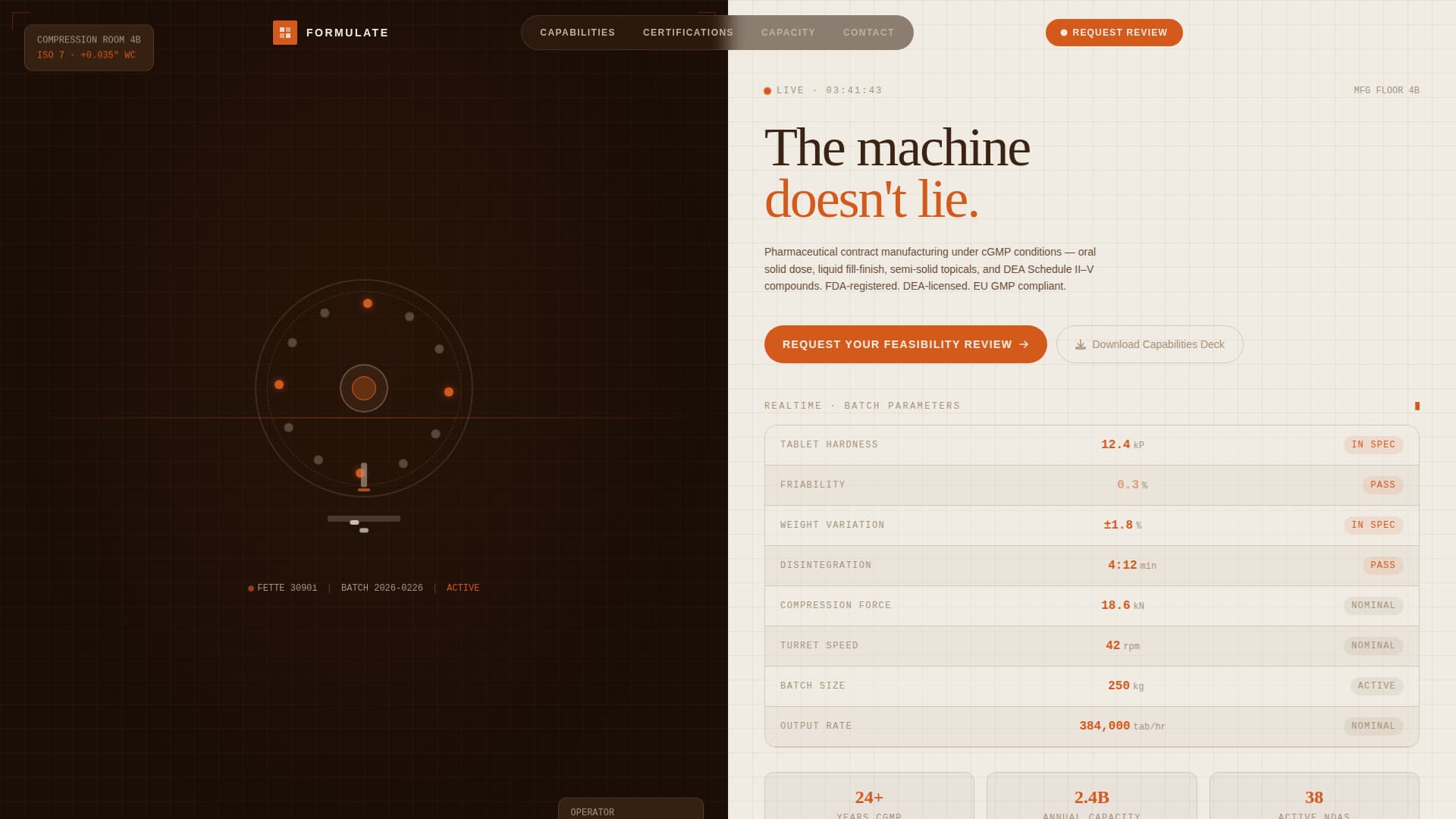This screenshot has height=819, width=1456.
Task: Toggle the IN SPEC badge for Tablet Hardness
Action: click(1373, 445)
